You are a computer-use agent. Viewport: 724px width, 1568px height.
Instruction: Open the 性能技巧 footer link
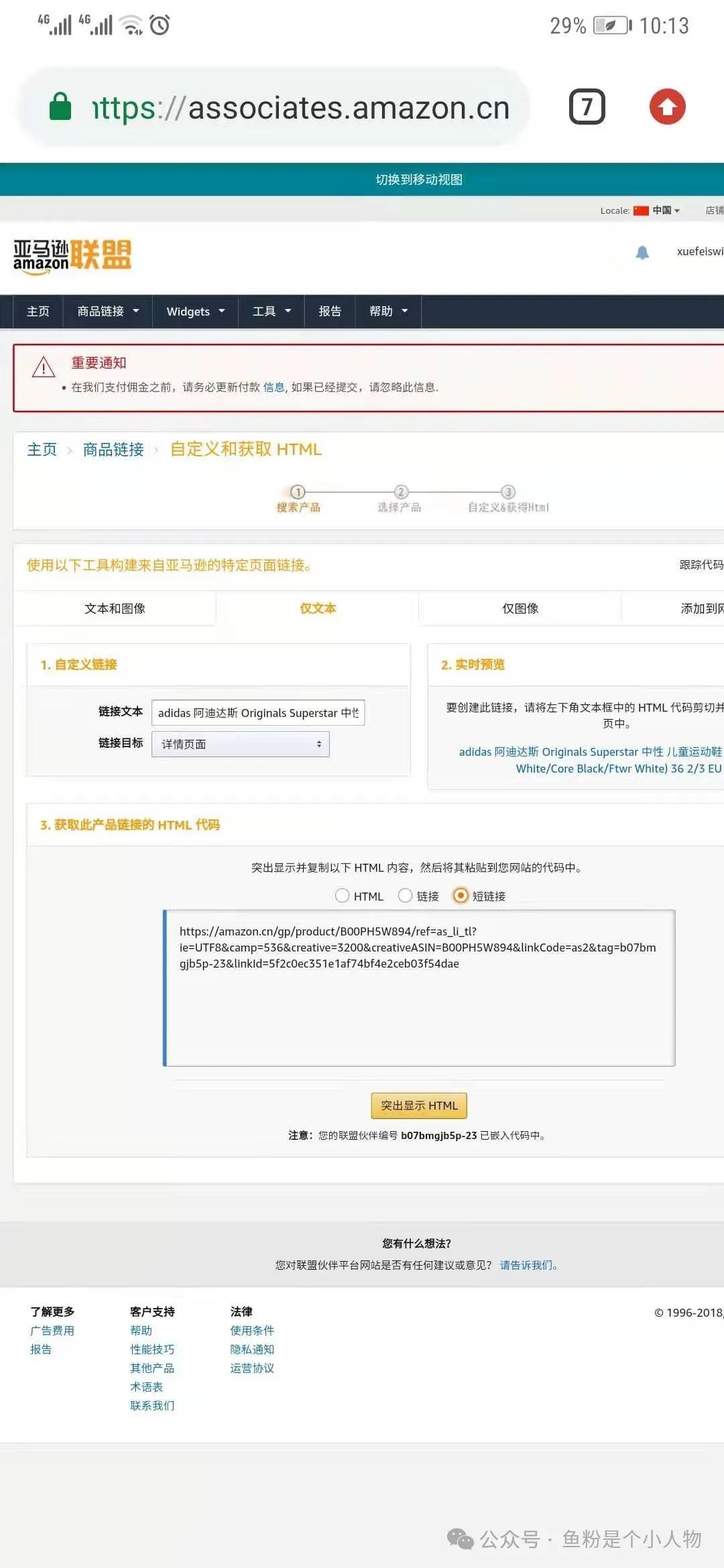152,1350
